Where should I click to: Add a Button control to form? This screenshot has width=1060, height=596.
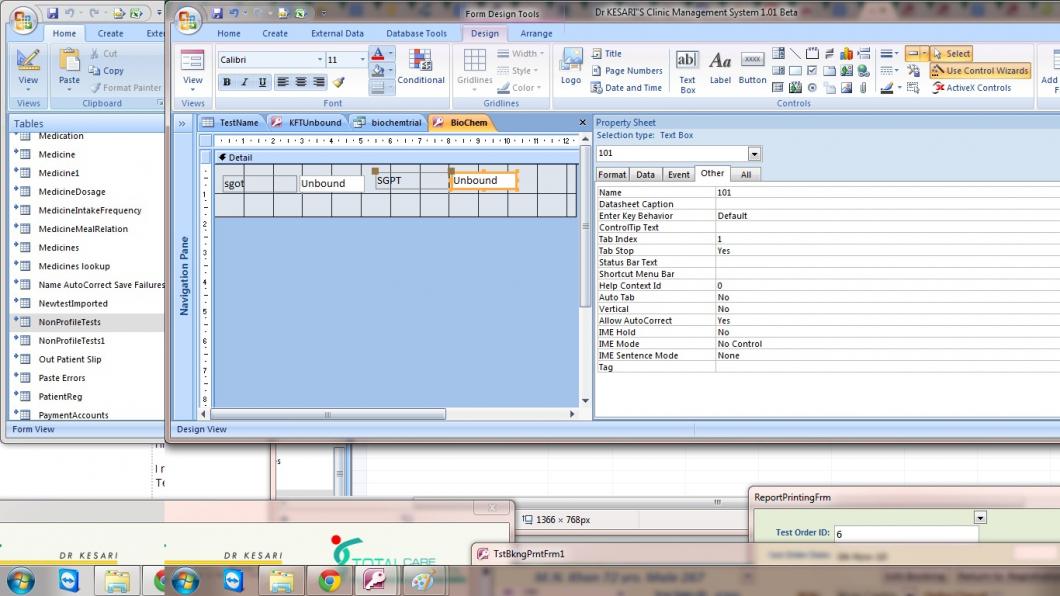coord(753,69)
